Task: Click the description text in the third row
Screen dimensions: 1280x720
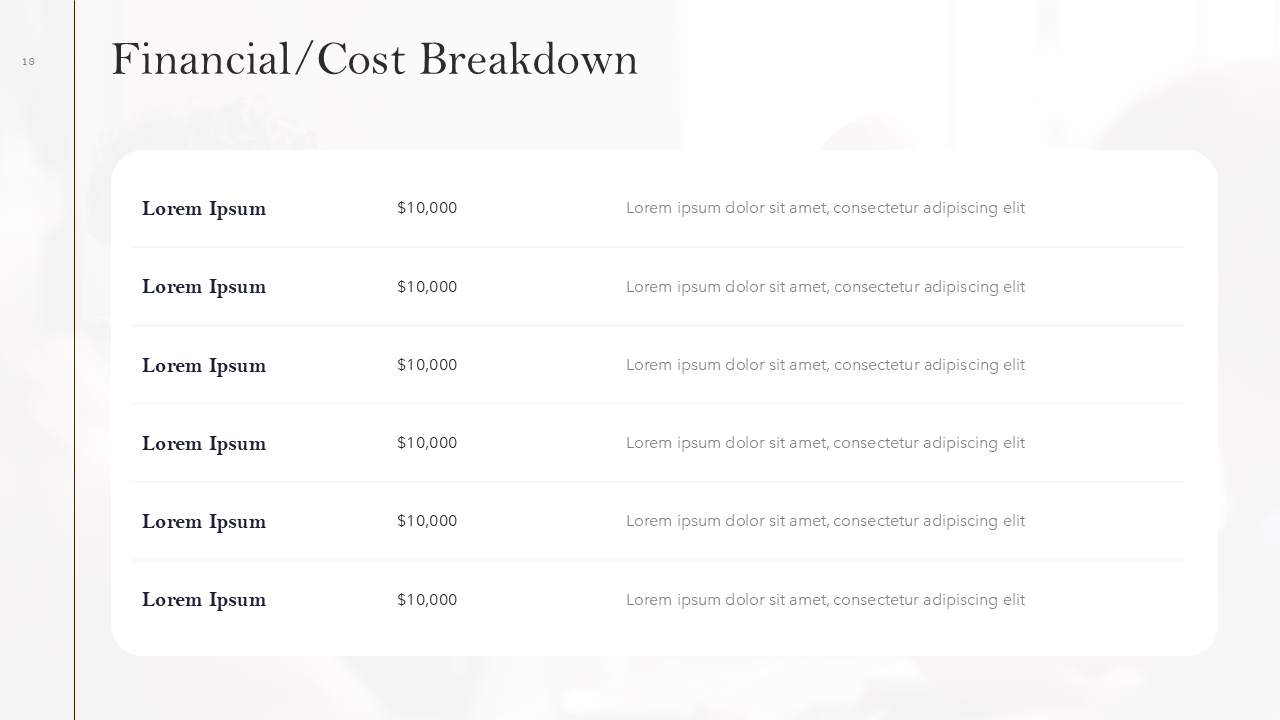Action: click(x=825, y=365)
